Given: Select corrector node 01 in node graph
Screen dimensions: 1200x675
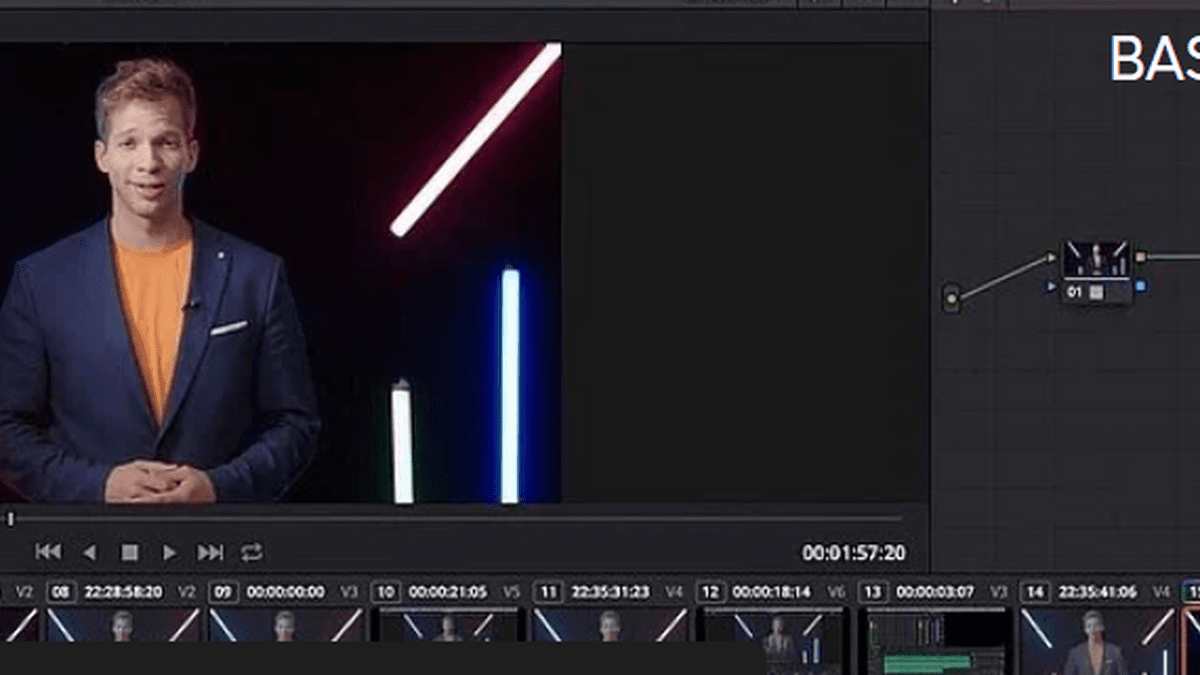Looking at the screenshot, I should (x=1097, y=271).
